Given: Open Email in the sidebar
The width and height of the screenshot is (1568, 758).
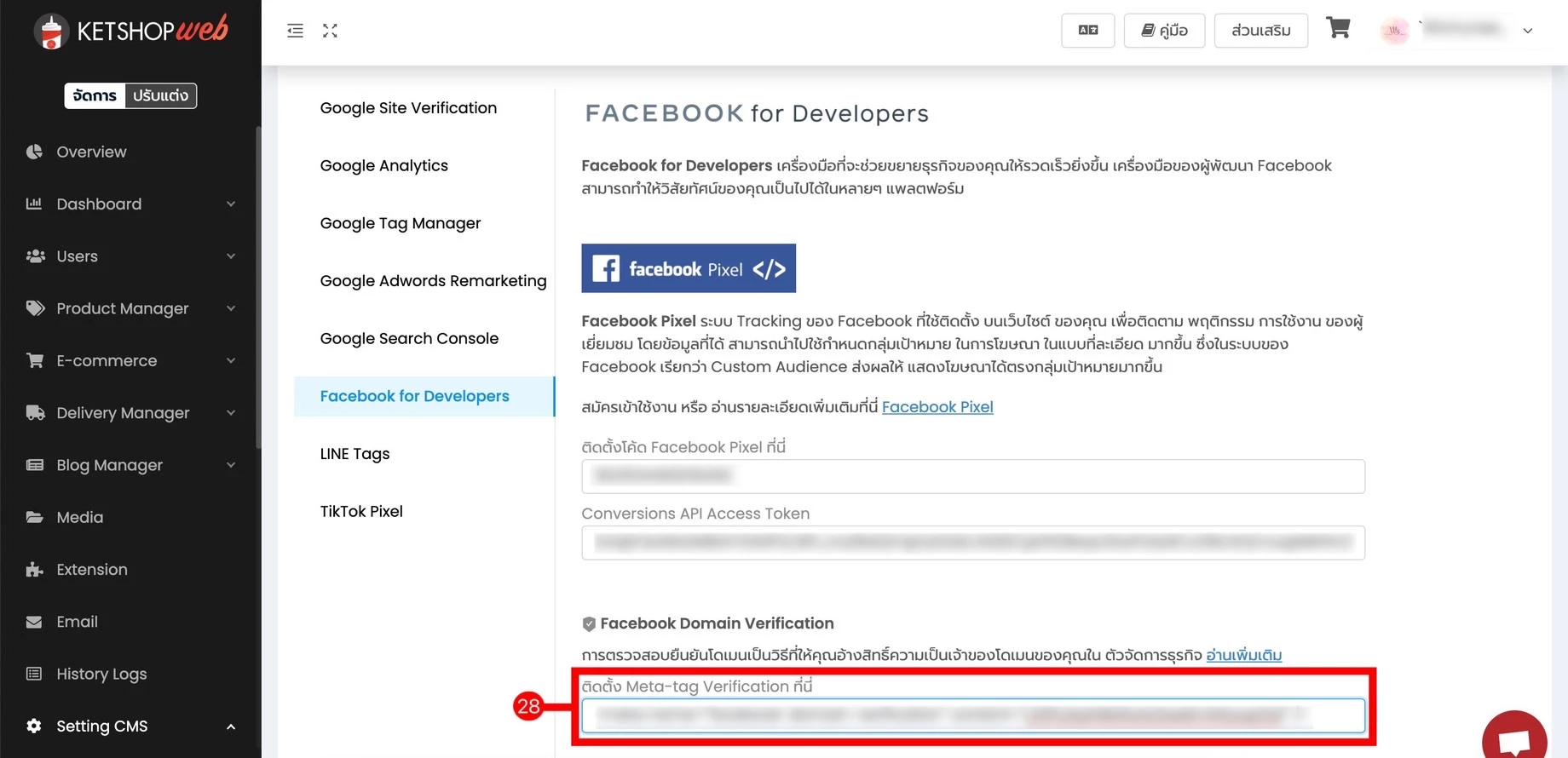Looking at the screenshot, I should click(x=77, y=622).
